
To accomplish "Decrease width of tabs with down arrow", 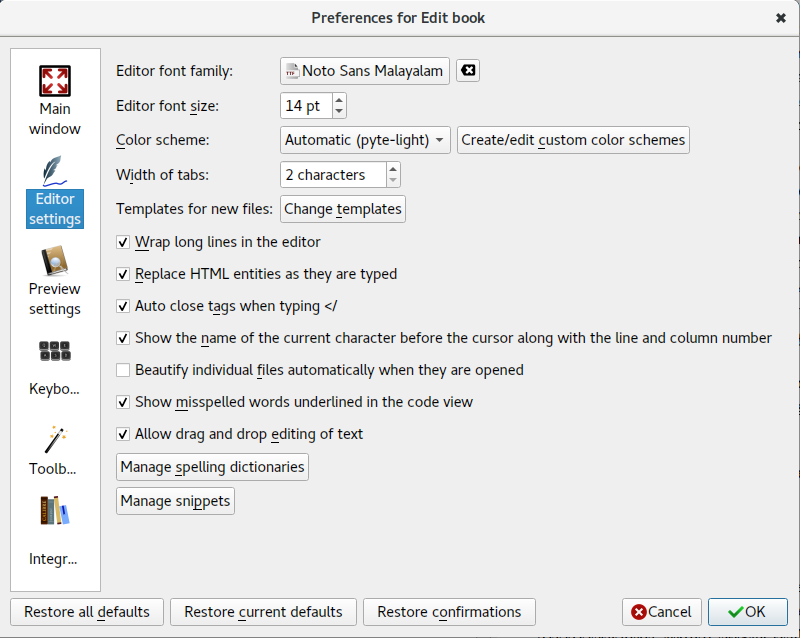I will tap(393, 180).
